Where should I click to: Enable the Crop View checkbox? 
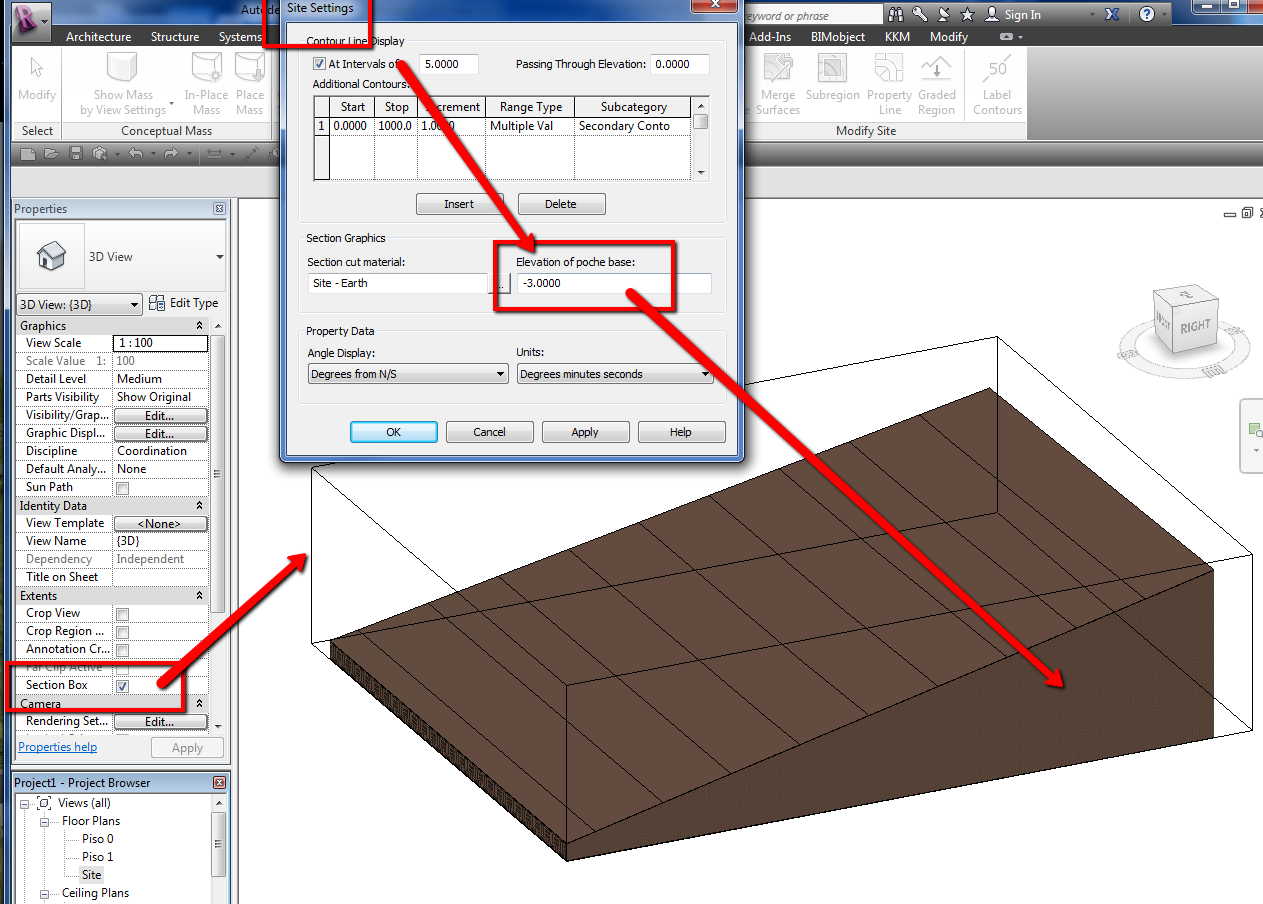(x=122, y=614)
